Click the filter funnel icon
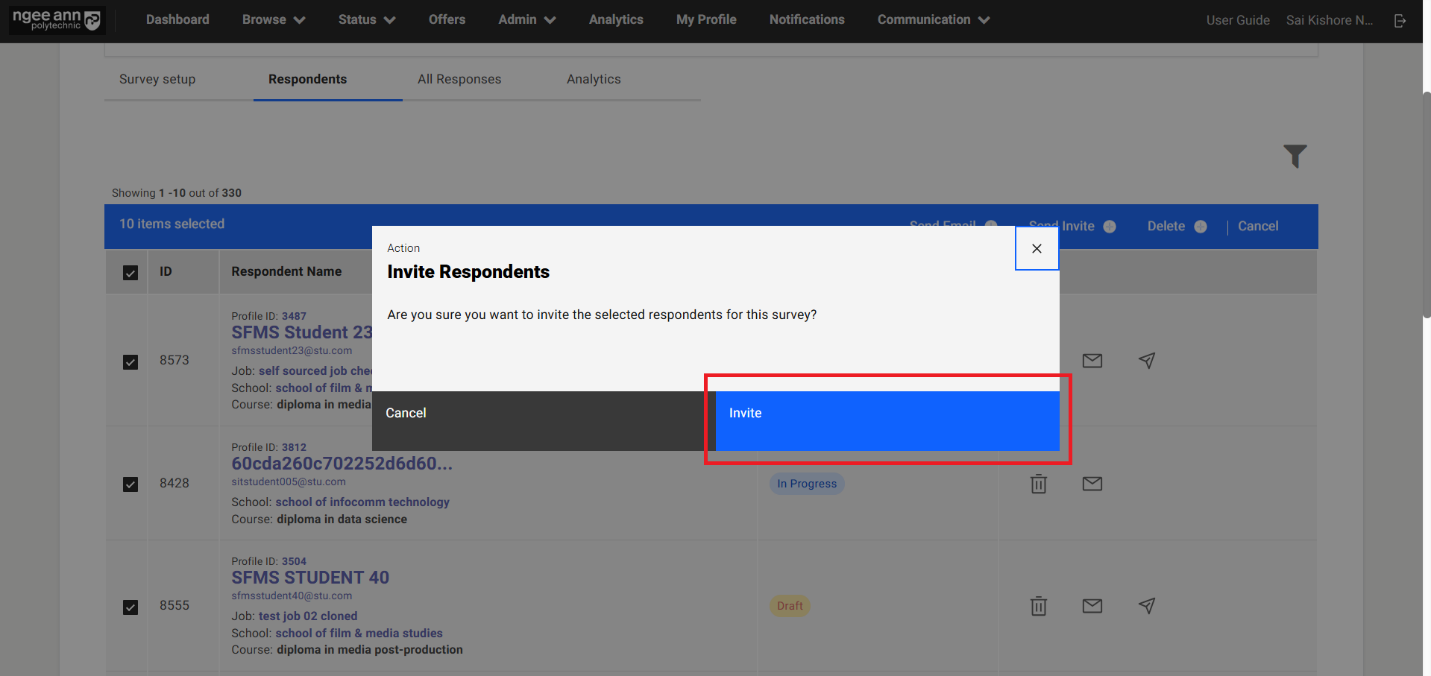 pos(1295,156)
